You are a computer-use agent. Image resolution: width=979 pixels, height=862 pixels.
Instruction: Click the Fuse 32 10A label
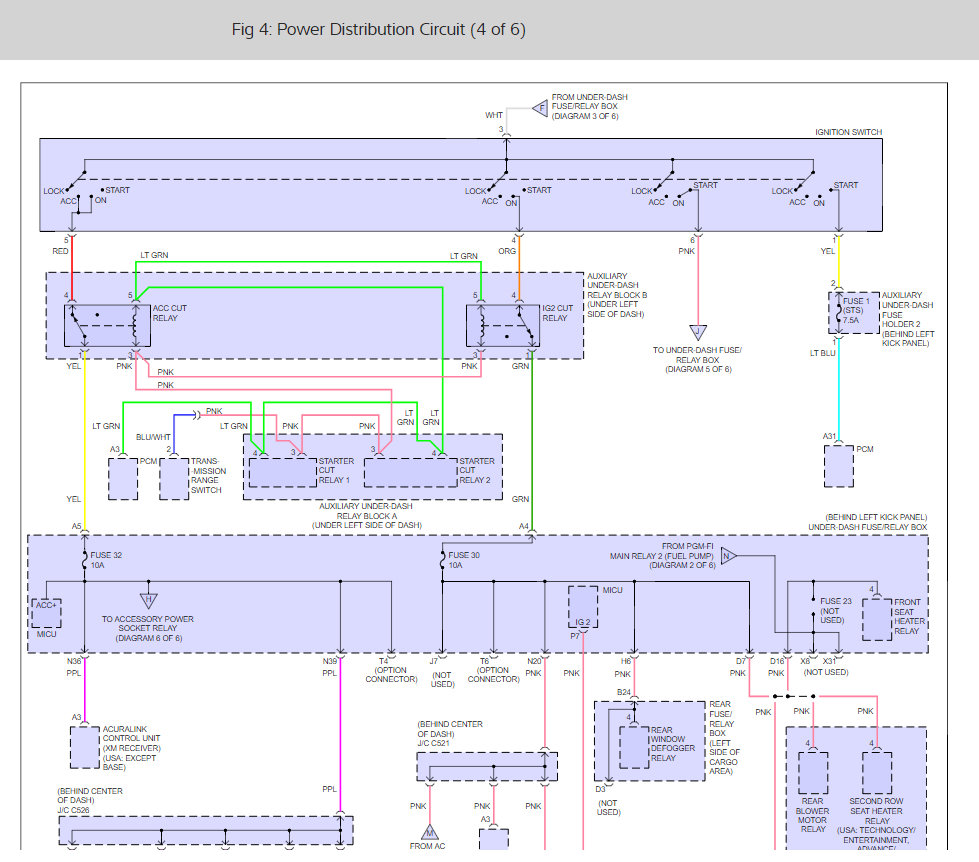point(107,560)
